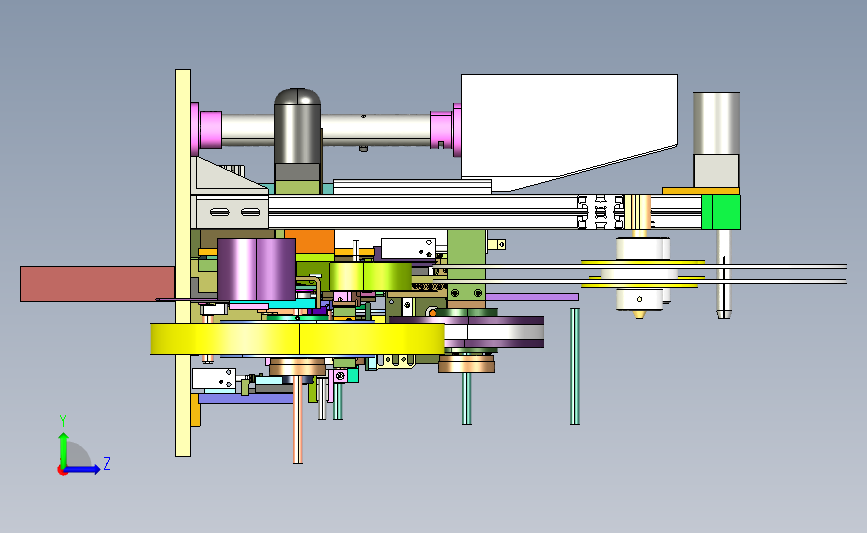Image resolution: width=867 pixels, height=533 pixels.
Task: Select the orange block under the rail
Action: [310, 241]
